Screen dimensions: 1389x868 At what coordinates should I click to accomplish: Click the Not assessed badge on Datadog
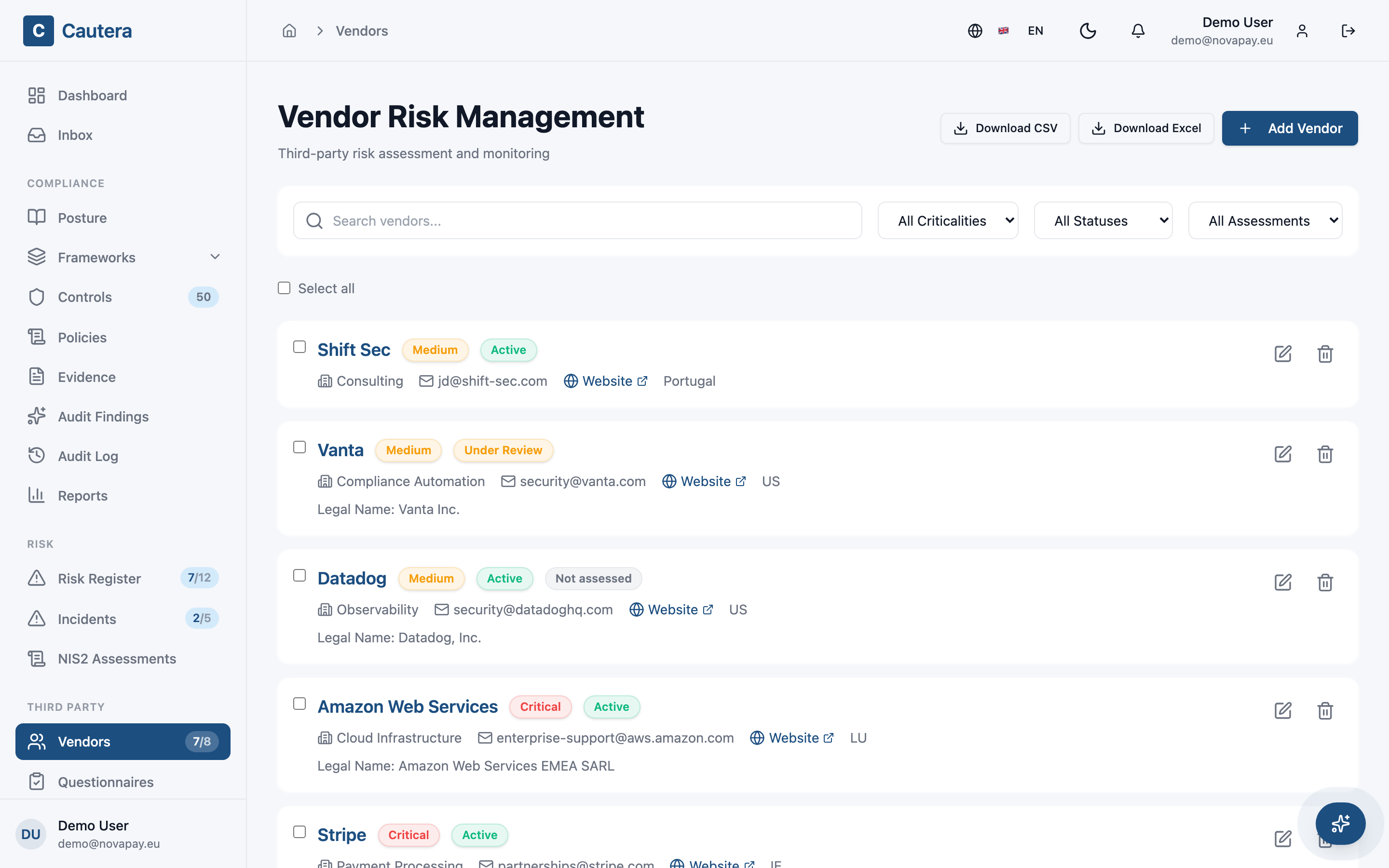coord(593,578)
